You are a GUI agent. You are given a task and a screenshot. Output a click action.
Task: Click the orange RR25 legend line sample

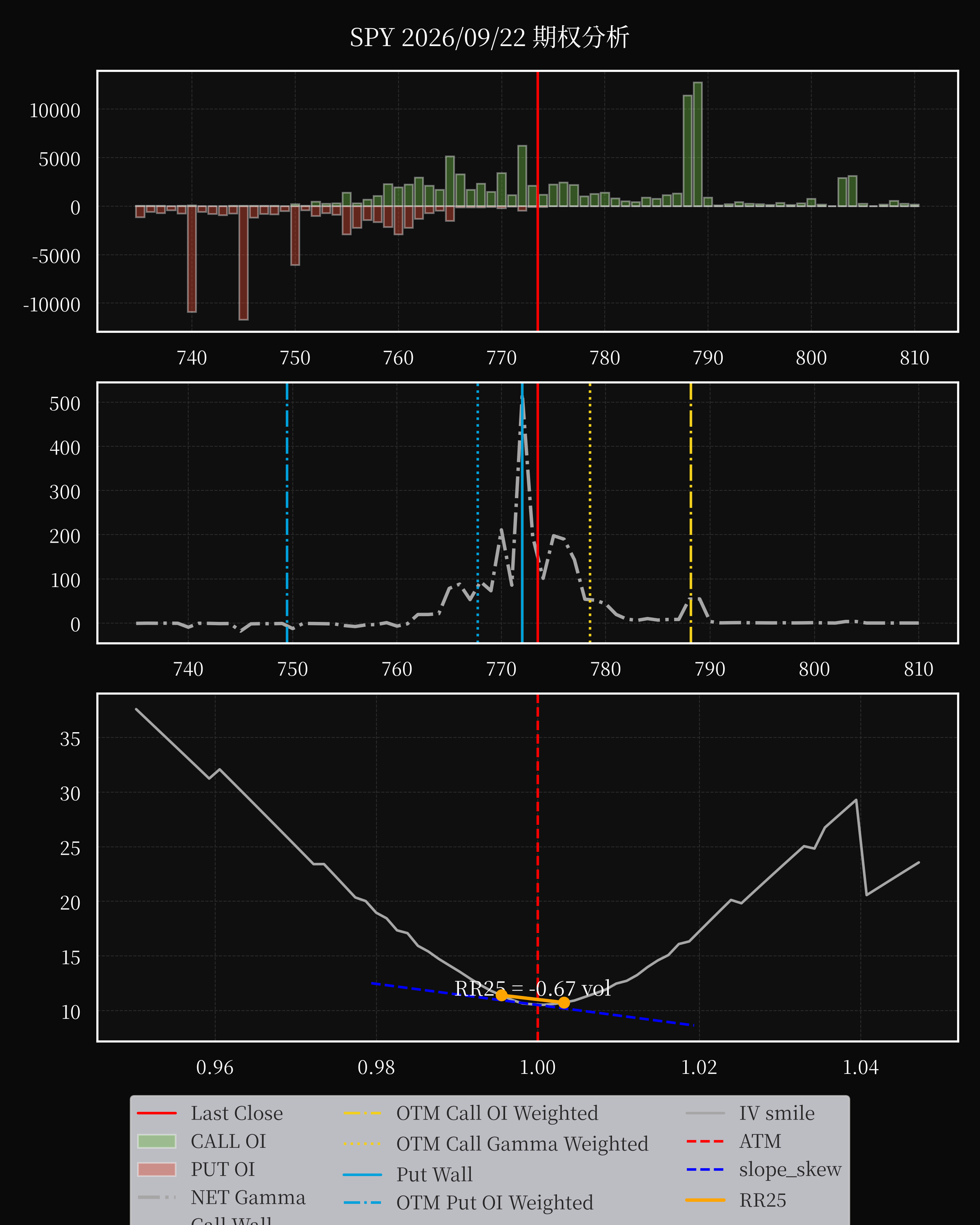[x=705, y=1200]
